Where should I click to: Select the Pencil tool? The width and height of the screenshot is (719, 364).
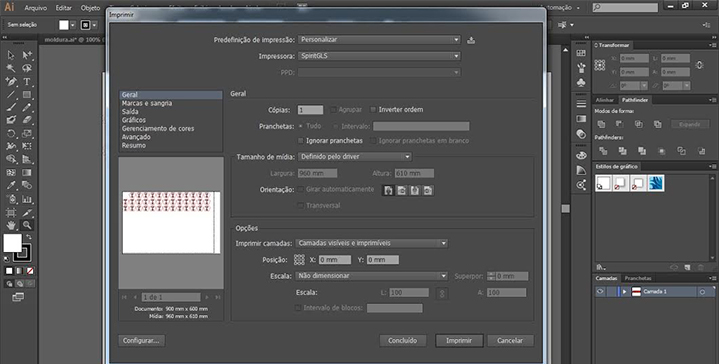[x=27, y=108]
